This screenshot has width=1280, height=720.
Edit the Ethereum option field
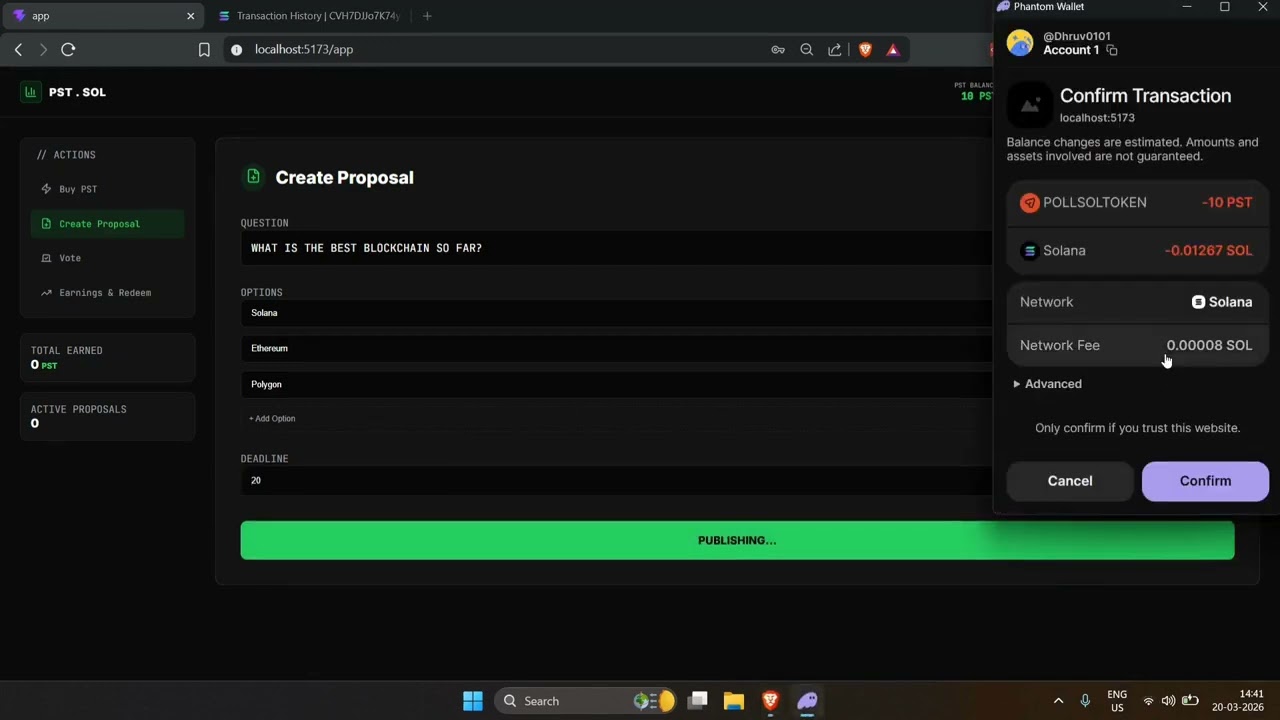[x=616, y=348]
